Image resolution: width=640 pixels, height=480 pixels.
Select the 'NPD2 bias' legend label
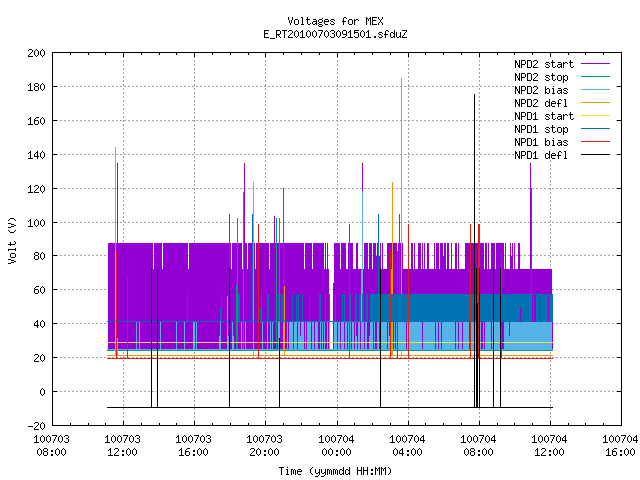(x=541, y=90)
